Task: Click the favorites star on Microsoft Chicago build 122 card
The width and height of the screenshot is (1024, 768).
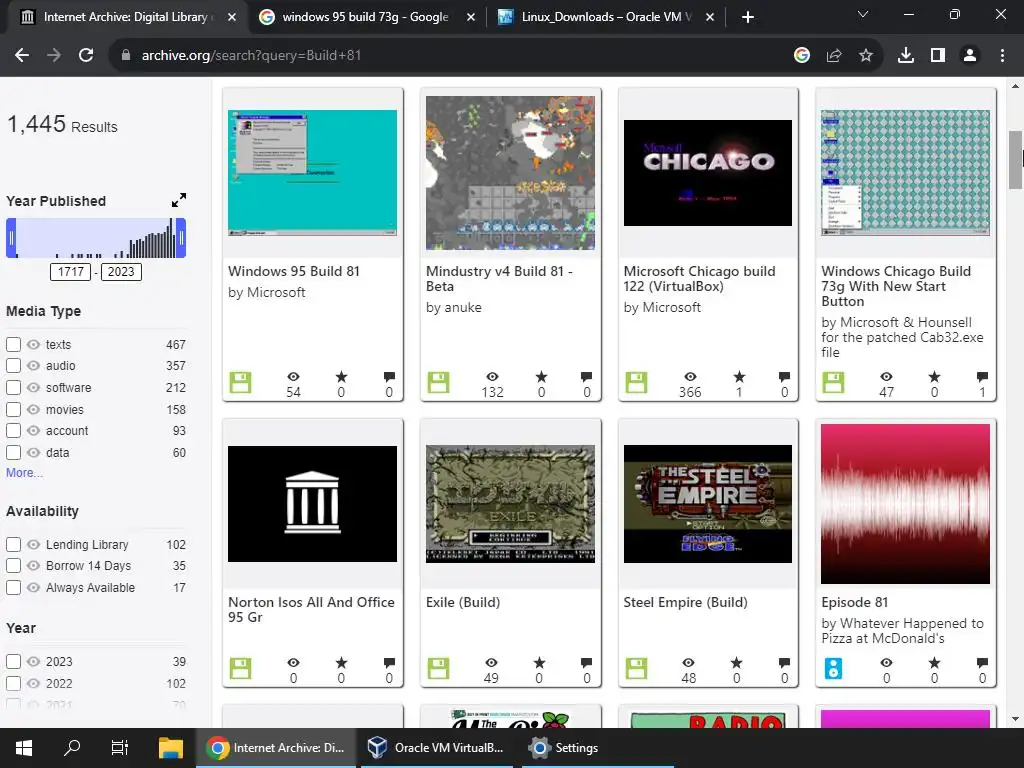Action: (x=739, y=377)
